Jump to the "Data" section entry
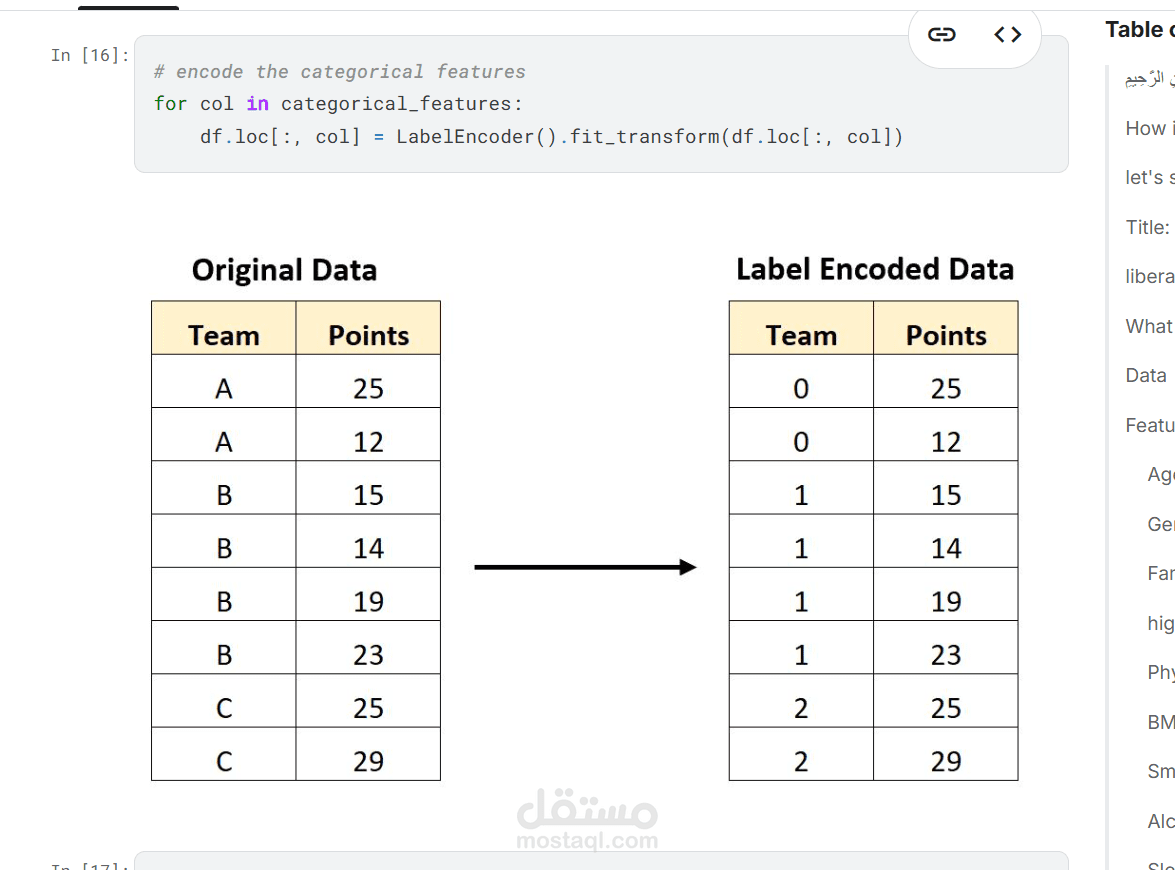The height and width of the screenshot is (870, 1175). 1146,375
